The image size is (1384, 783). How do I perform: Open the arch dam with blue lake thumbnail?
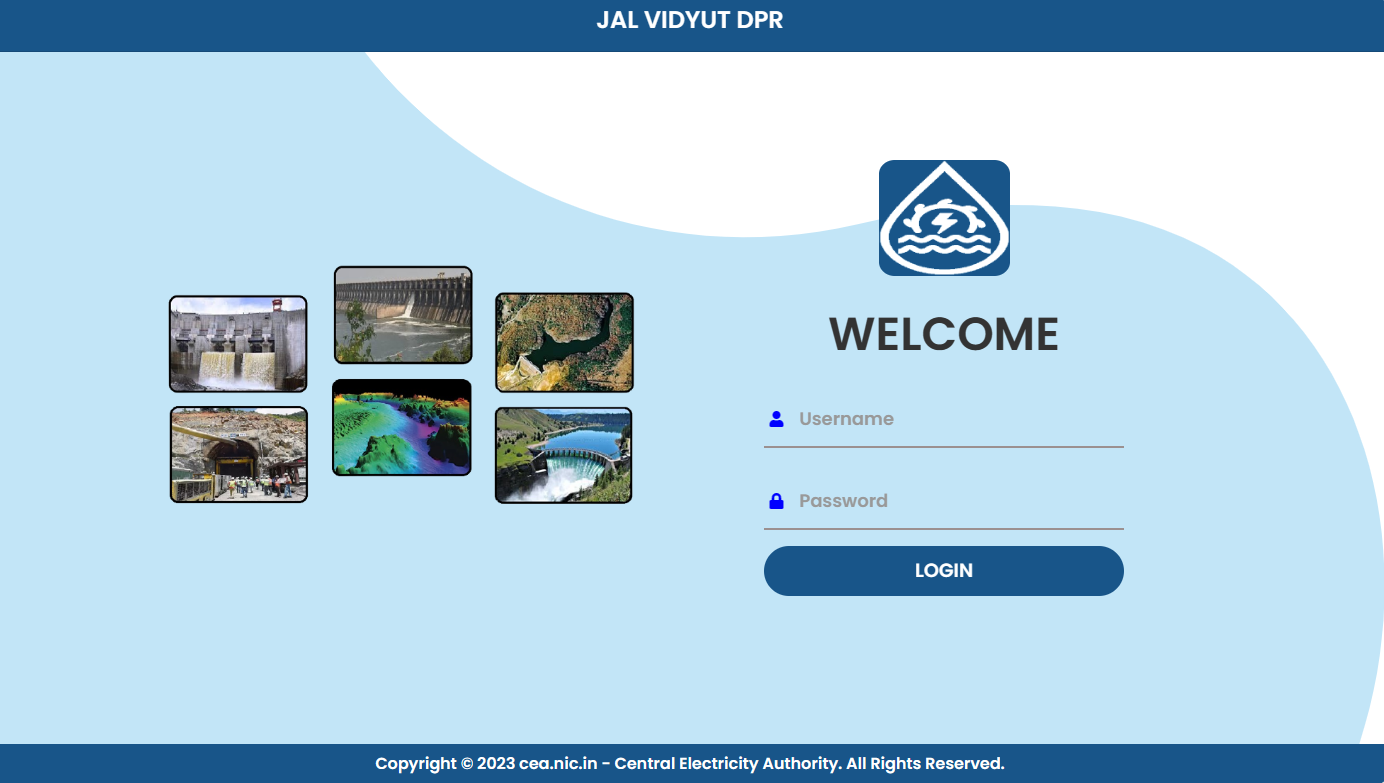pyautogui.click(x=564, y=455)
